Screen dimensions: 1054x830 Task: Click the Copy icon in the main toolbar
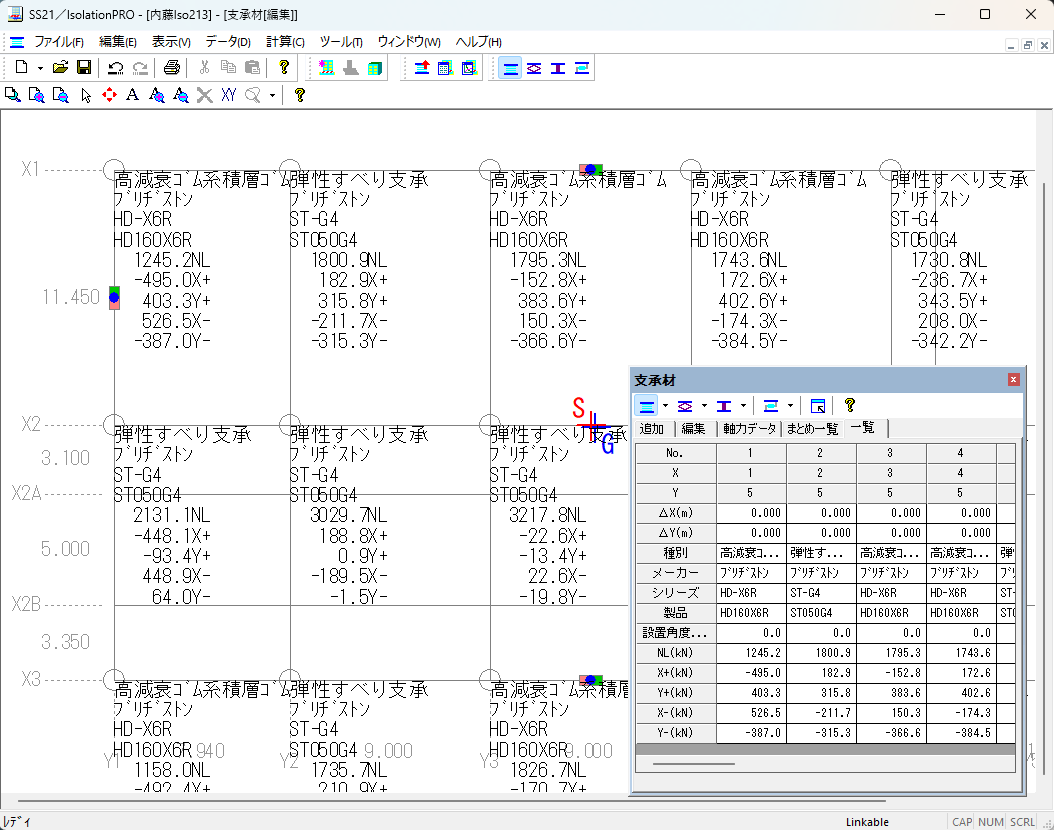229,67
